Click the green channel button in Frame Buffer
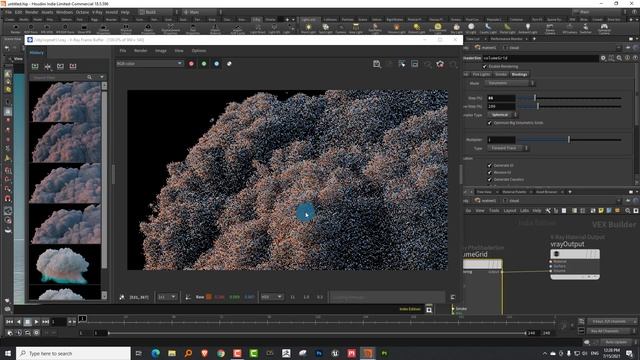This screenshot has width=640, height=360. click(x=204, y=64)
